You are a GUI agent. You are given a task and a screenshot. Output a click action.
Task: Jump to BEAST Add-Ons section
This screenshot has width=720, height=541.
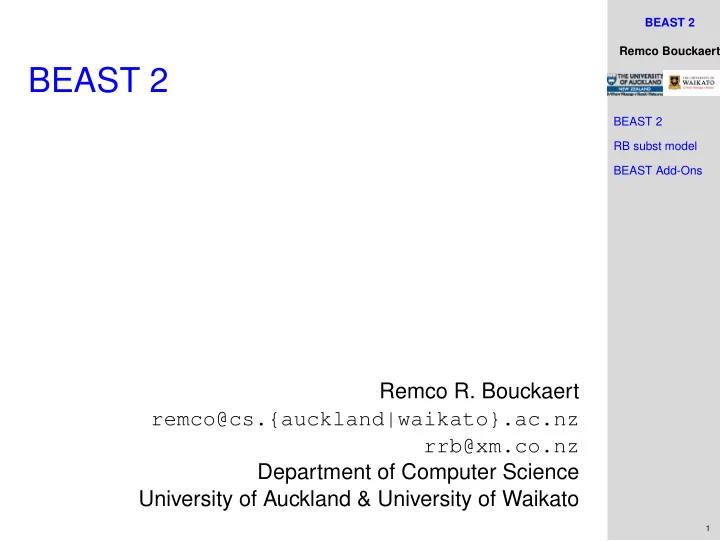(x=658, y=170)
